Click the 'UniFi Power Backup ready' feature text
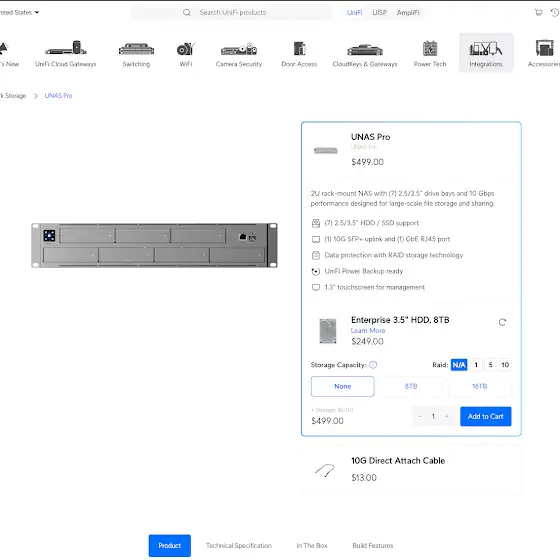This screenshot has height=560, width=560. (x=364, y=271)
